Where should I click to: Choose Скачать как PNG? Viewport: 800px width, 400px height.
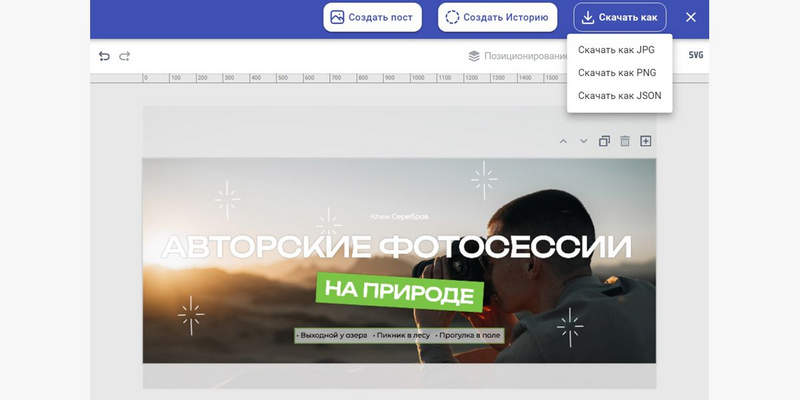619,73
